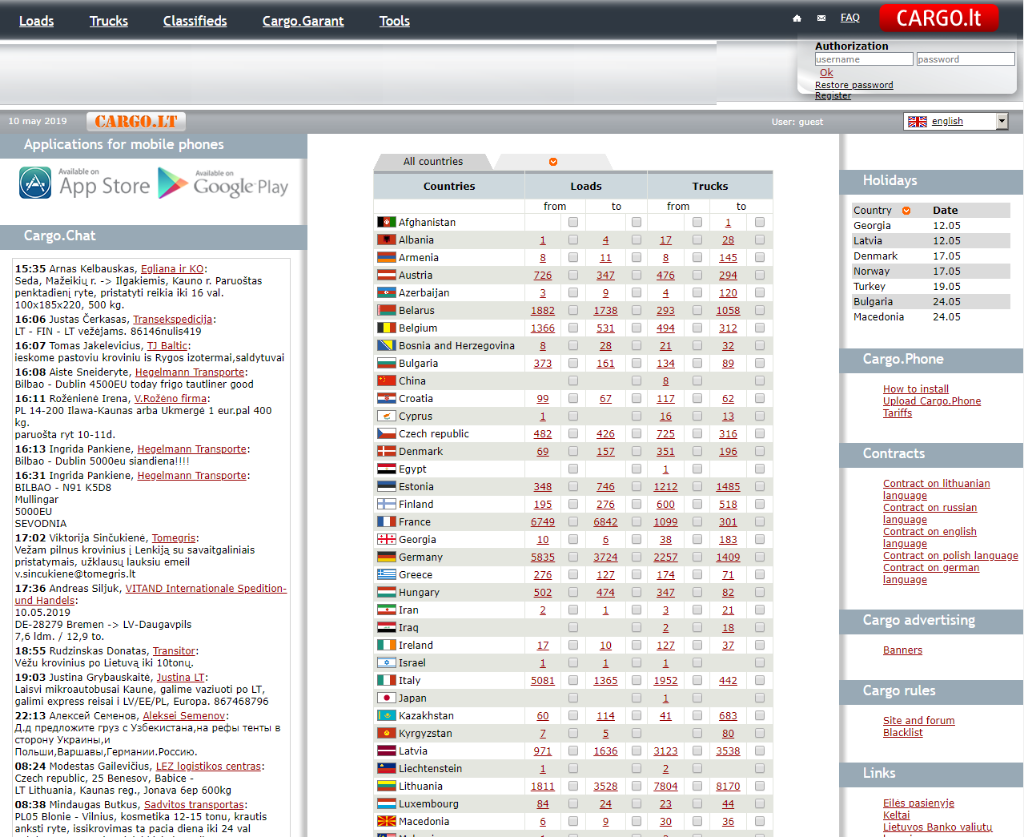Open How to install link
The image size is (1024, 837).
pos(916,388)
